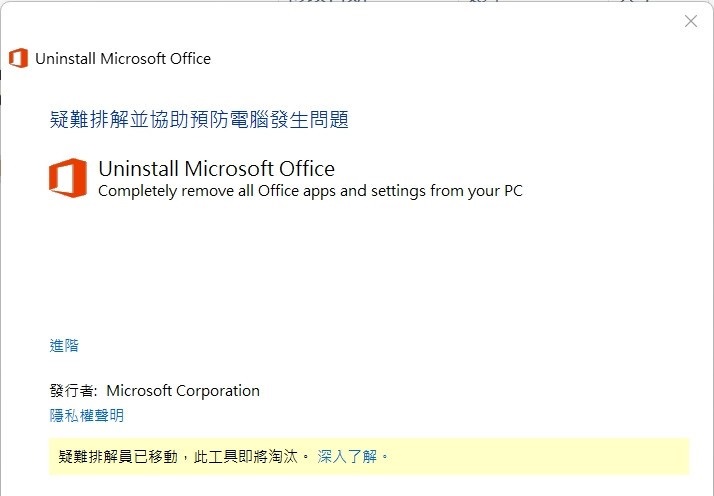
Task: Click the Microsoft Corporation publisher name
Action: [x=183, y=391]
